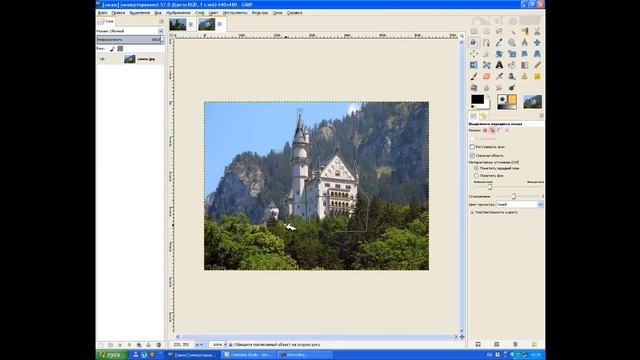Screen dimensions: 640x360
Task: Select the Scissors Select tool
Action: tap(537, 31)
